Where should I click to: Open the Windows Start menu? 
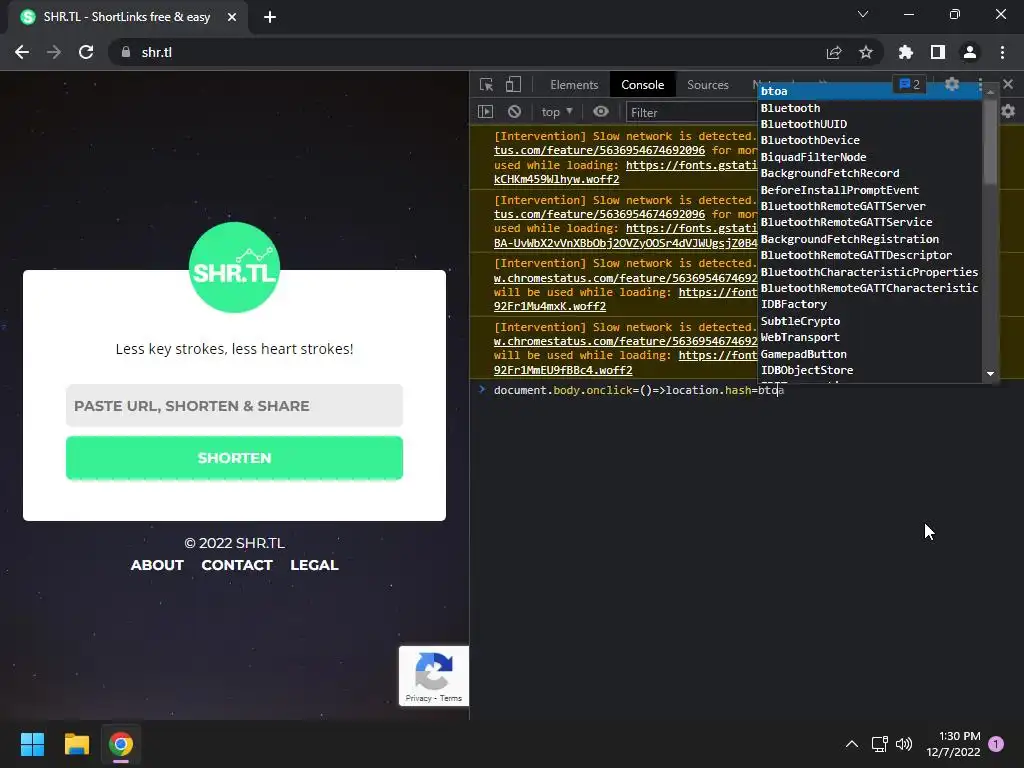tap(32, 744)
